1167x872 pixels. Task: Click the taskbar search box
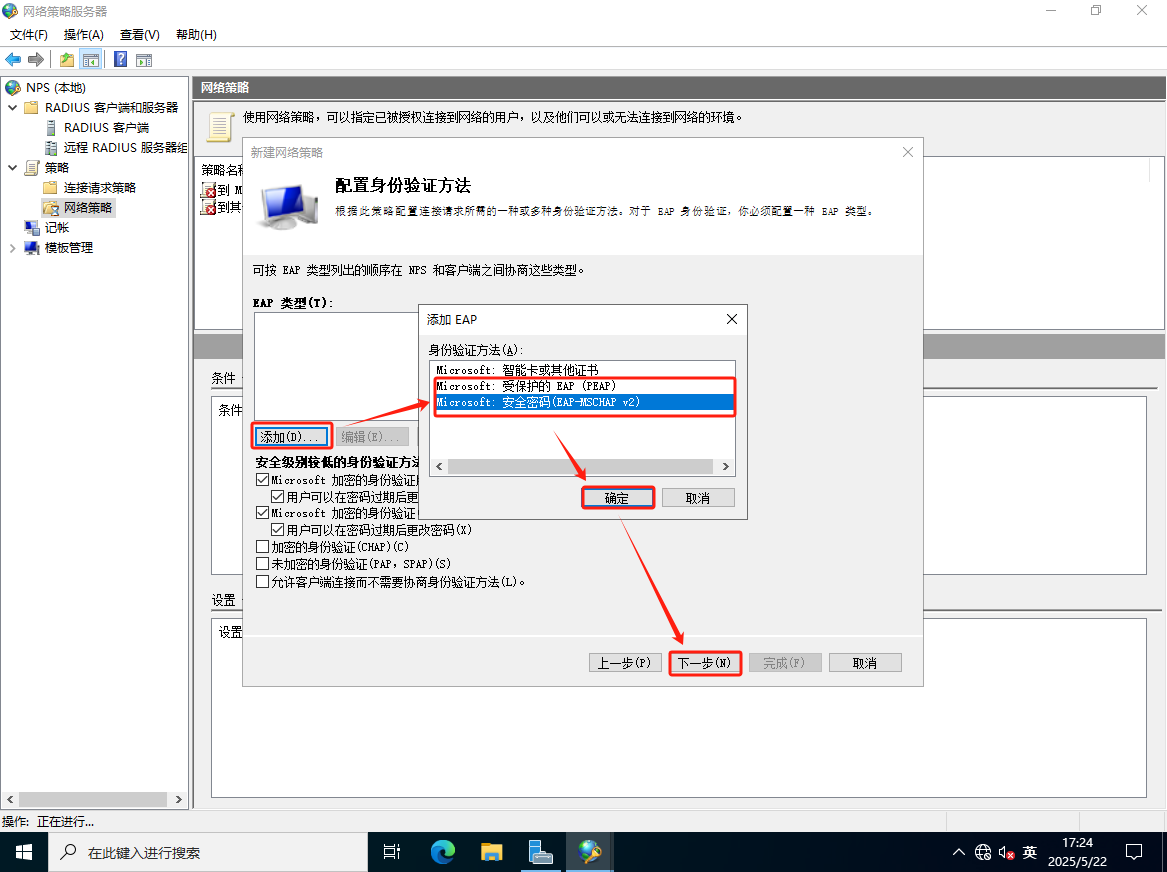pyautogui.click(x=208, y=852)
